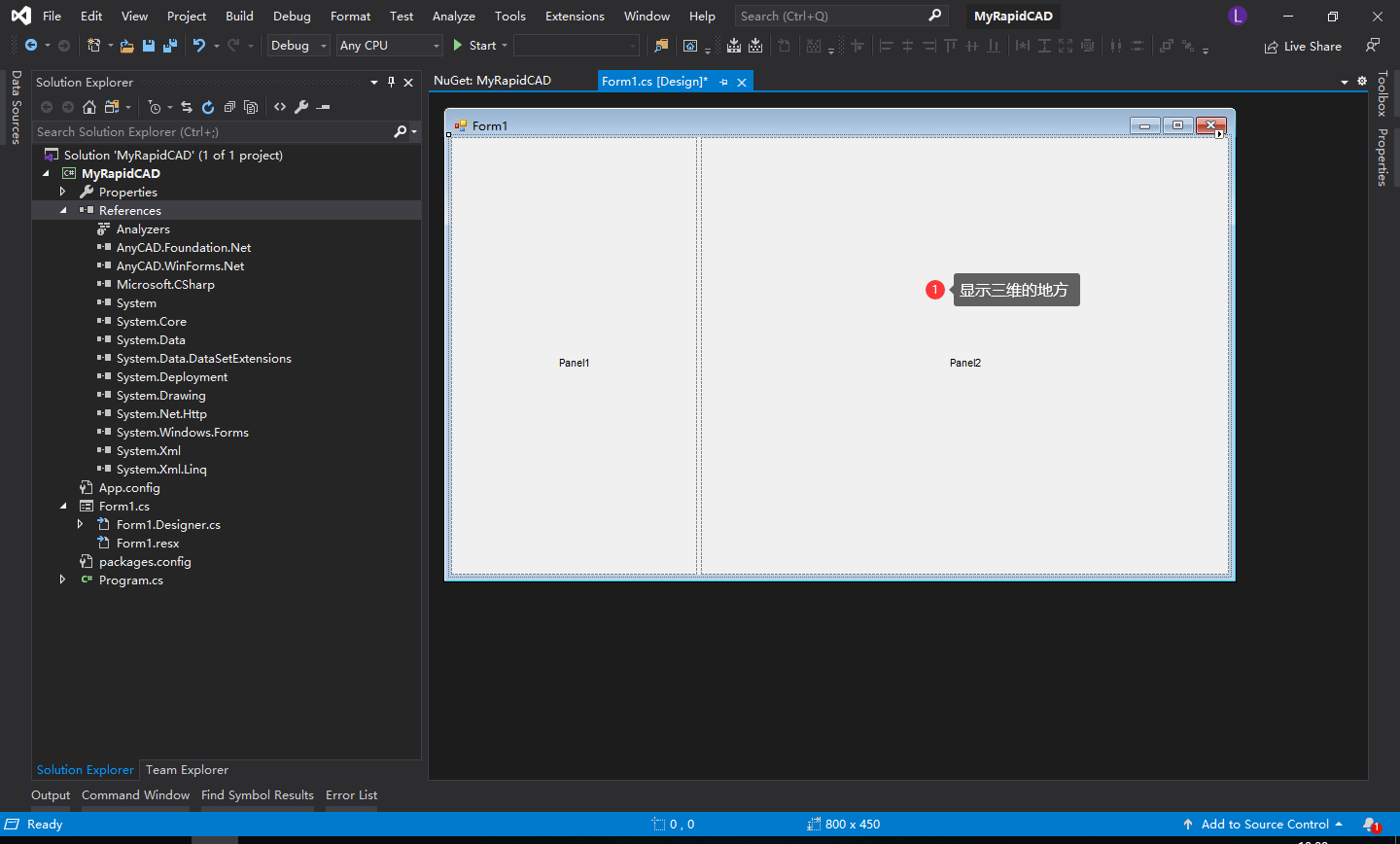This screenshot has width=1400, height=844.
Task: Click the Save All toolbar icon
Action: pos(170,46)
